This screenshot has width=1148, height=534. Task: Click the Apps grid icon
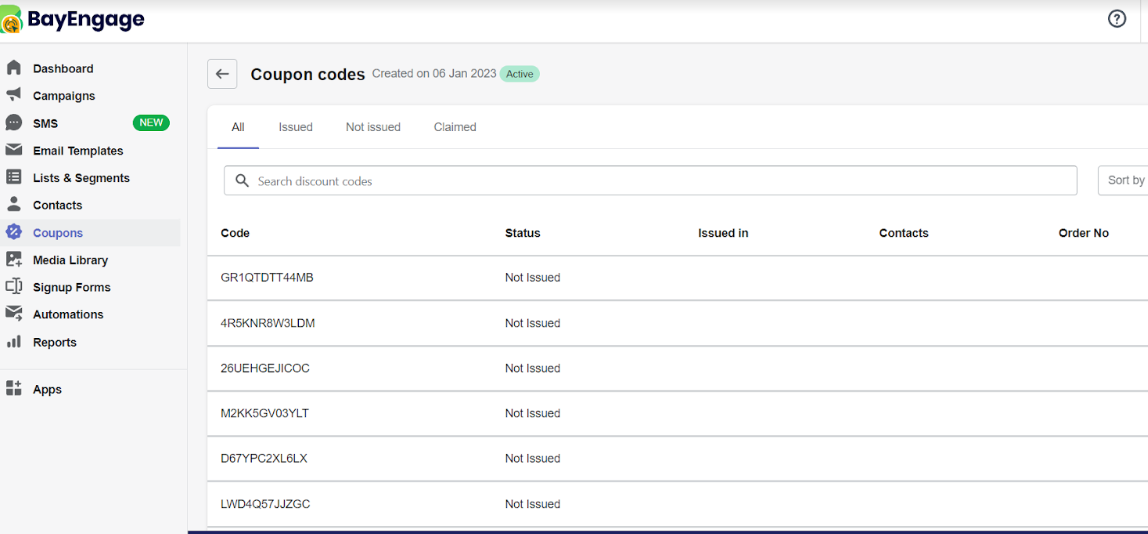[13, 389]
